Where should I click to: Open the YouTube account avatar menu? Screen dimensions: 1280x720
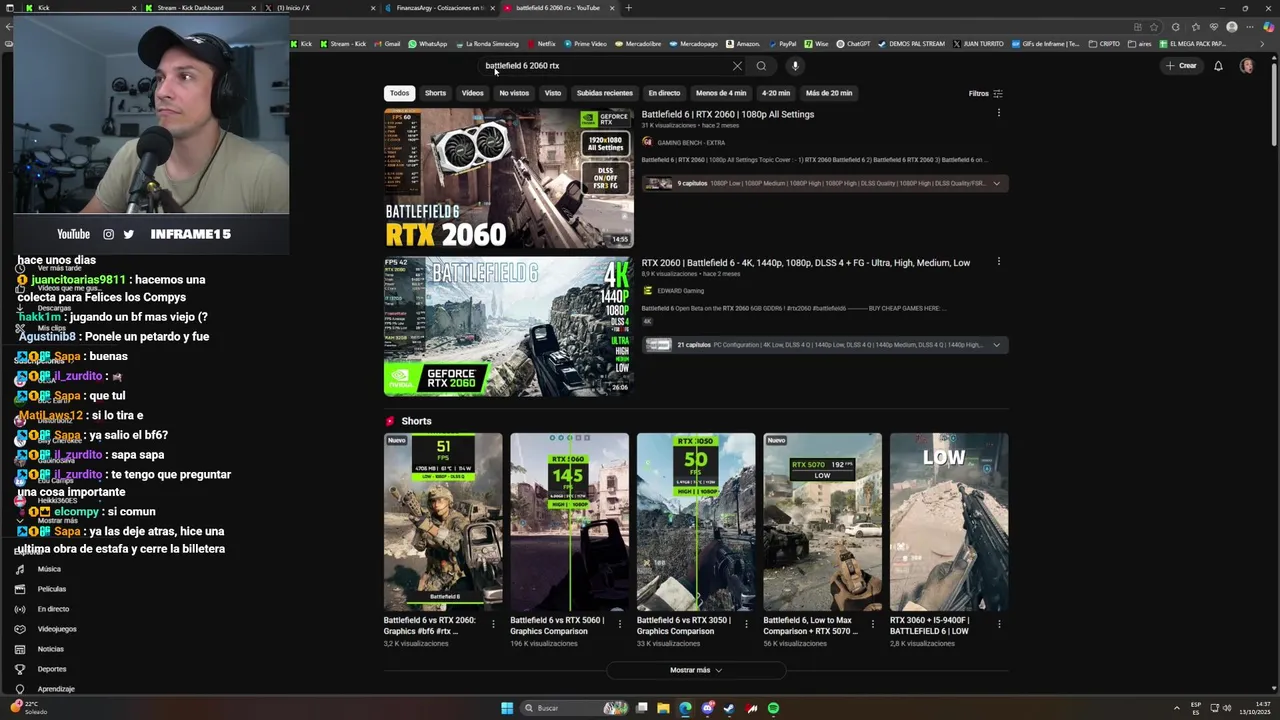click(1246, 66)
